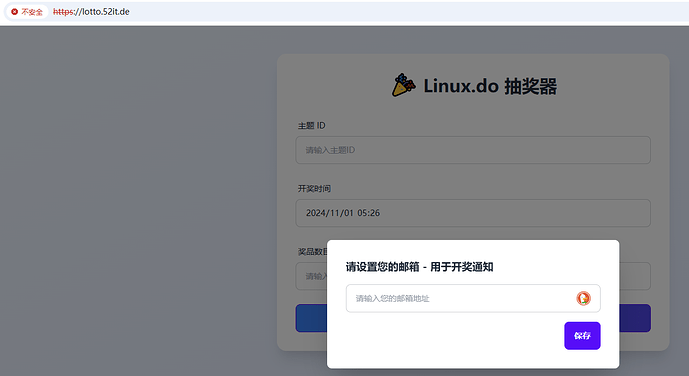Image resolution: width=689 pixels, height=376 pixels.
Task: Open the 不安全 site security badge
Action: click(x=27, y=12)
